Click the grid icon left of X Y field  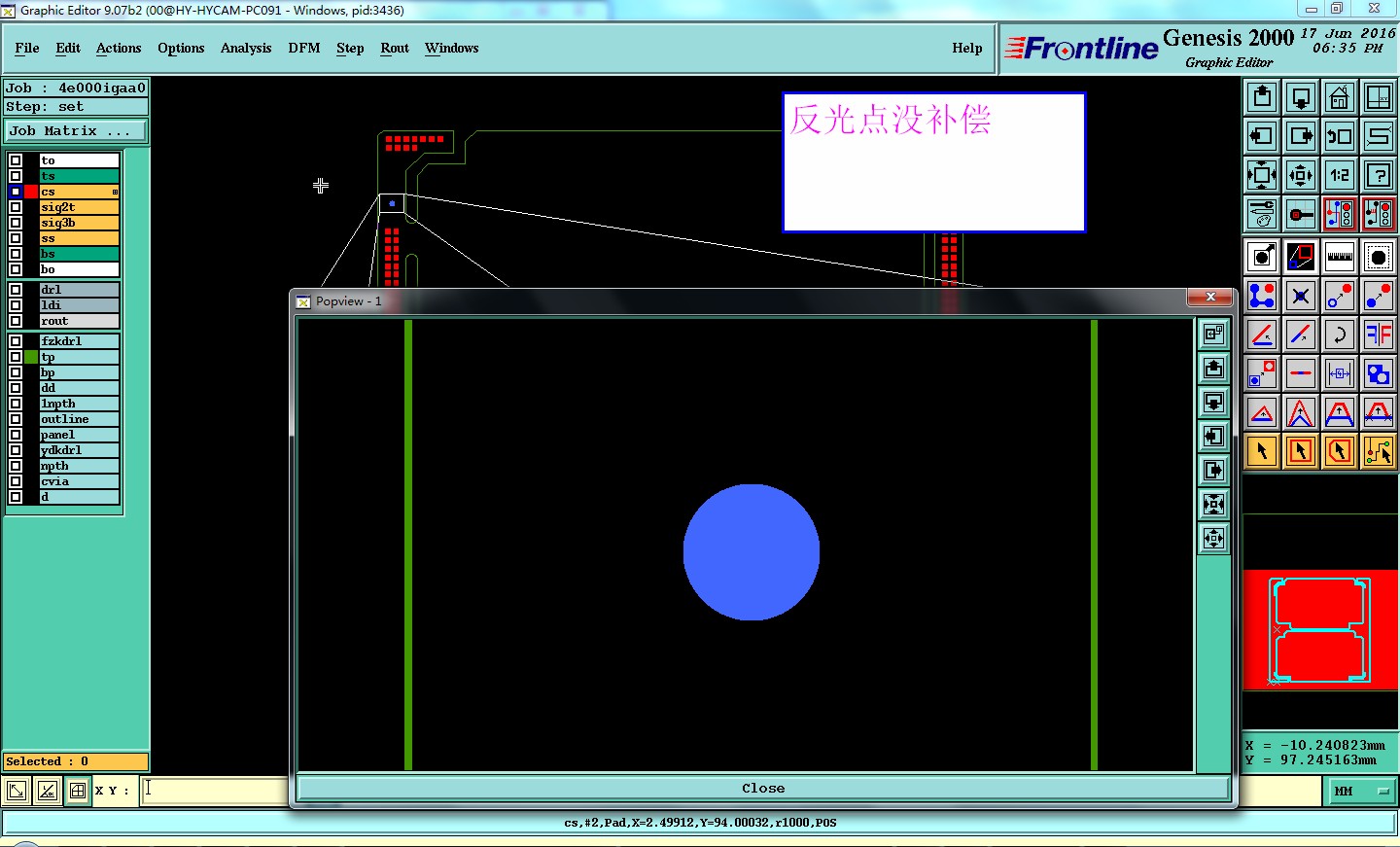coord(78,791)
